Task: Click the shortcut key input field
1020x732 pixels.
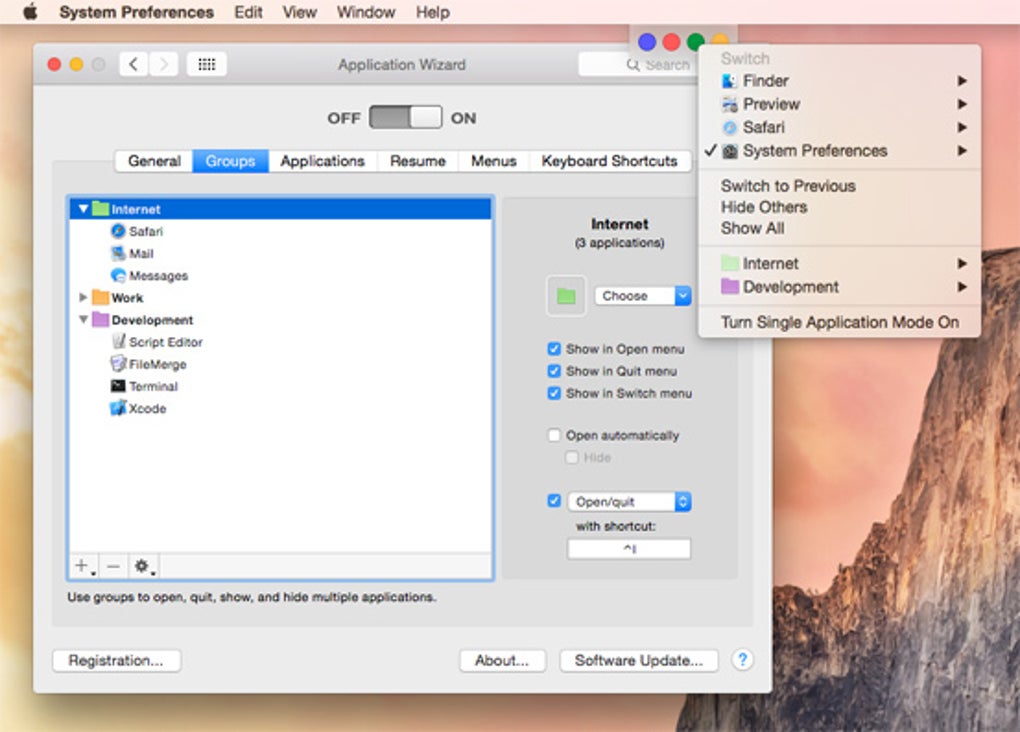Action: [629, 549]
